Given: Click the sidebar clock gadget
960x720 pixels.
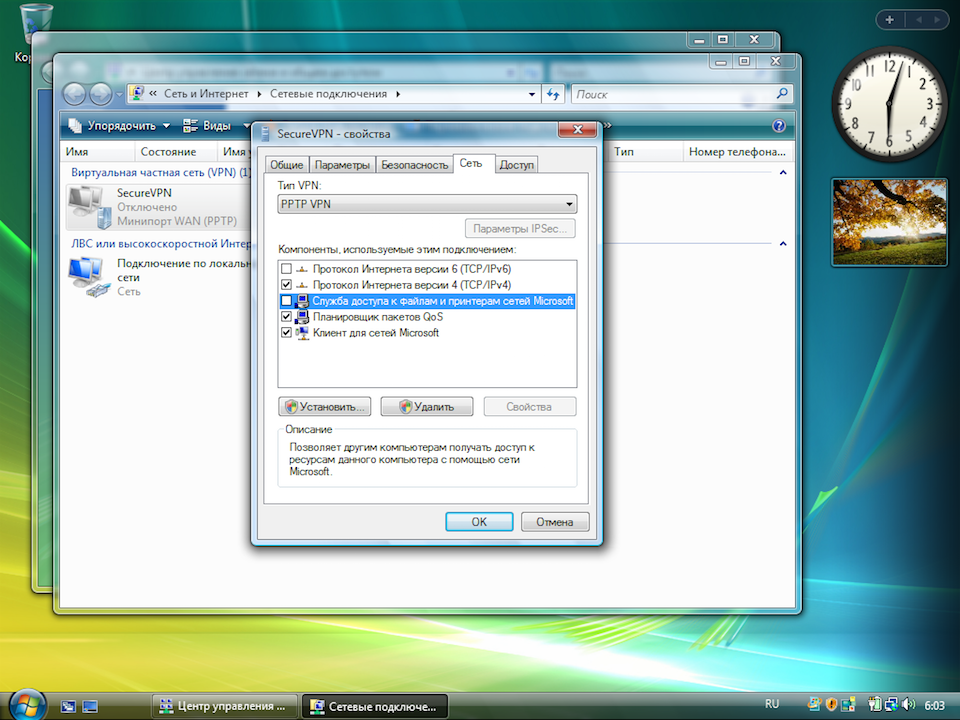Looking at the screenshot, I should click(x=889, y=103).
